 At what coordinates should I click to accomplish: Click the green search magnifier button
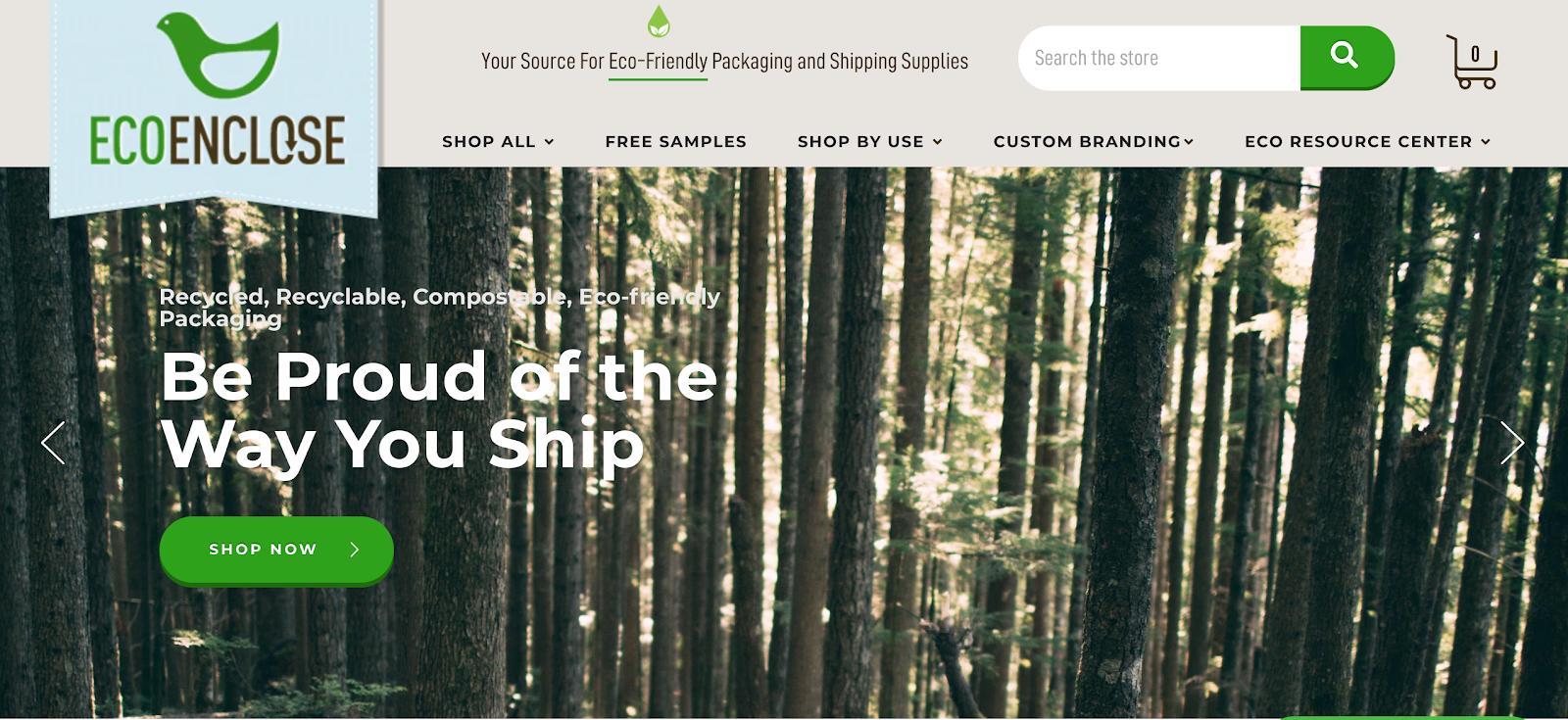click(1347, 57)
